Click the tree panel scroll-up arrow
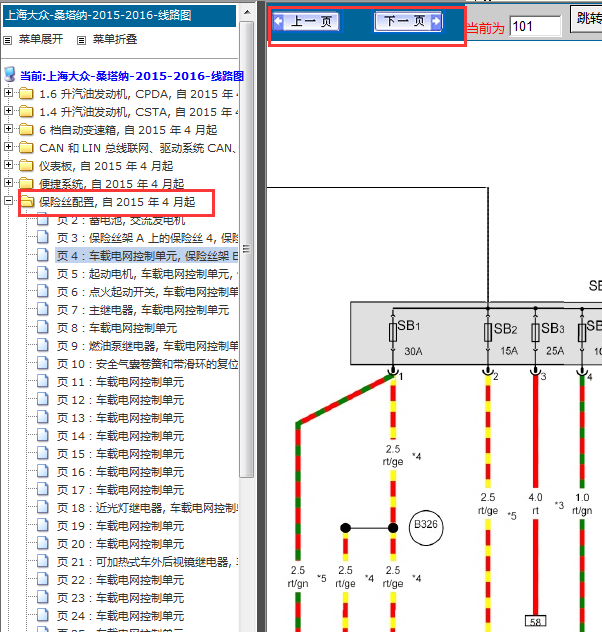This screenshot has height=632, width=602. [247, 12]
